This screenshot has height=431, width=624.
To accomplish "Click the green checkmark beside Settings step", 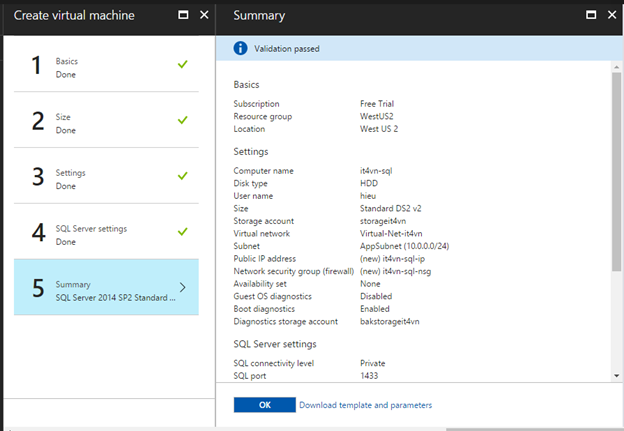I will [x=182, y=176].
